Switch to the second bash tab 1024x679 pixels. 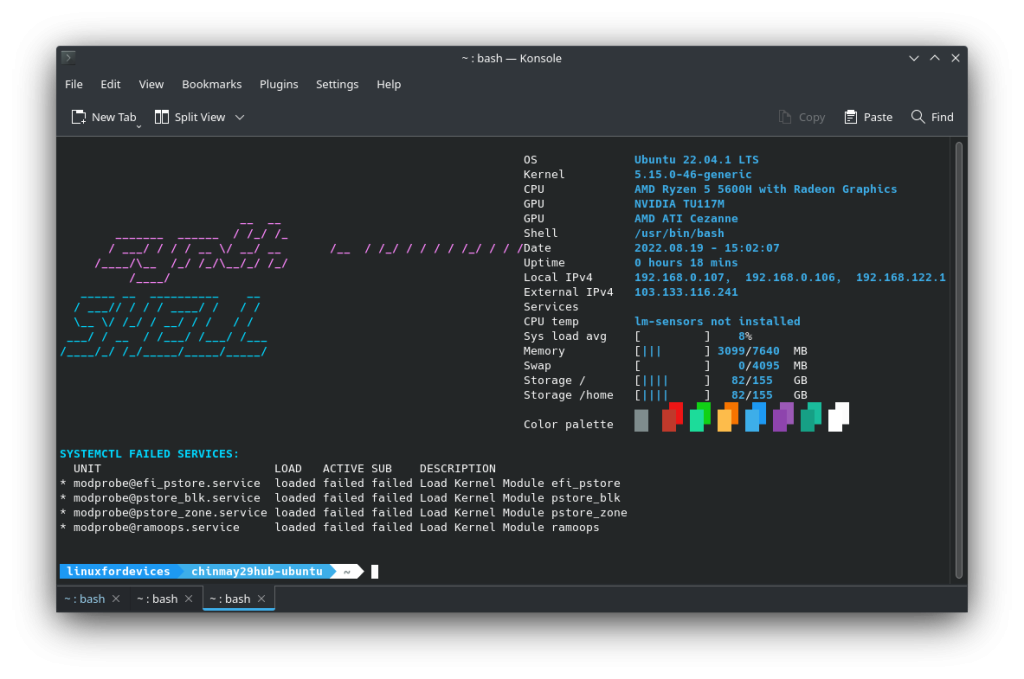tap(159, 598)
